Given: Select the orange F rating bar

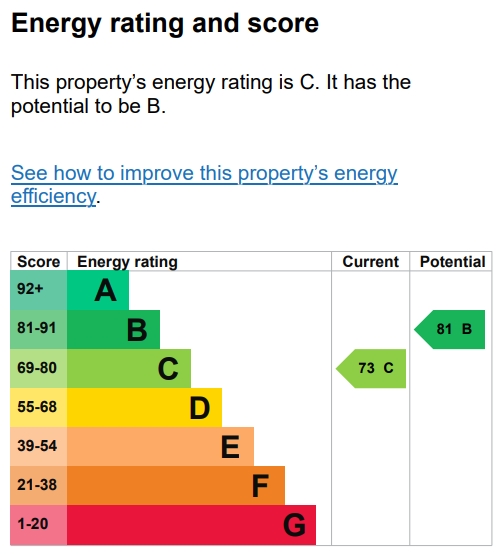Looking at the screenshot, I should click(x=176, y=485).
